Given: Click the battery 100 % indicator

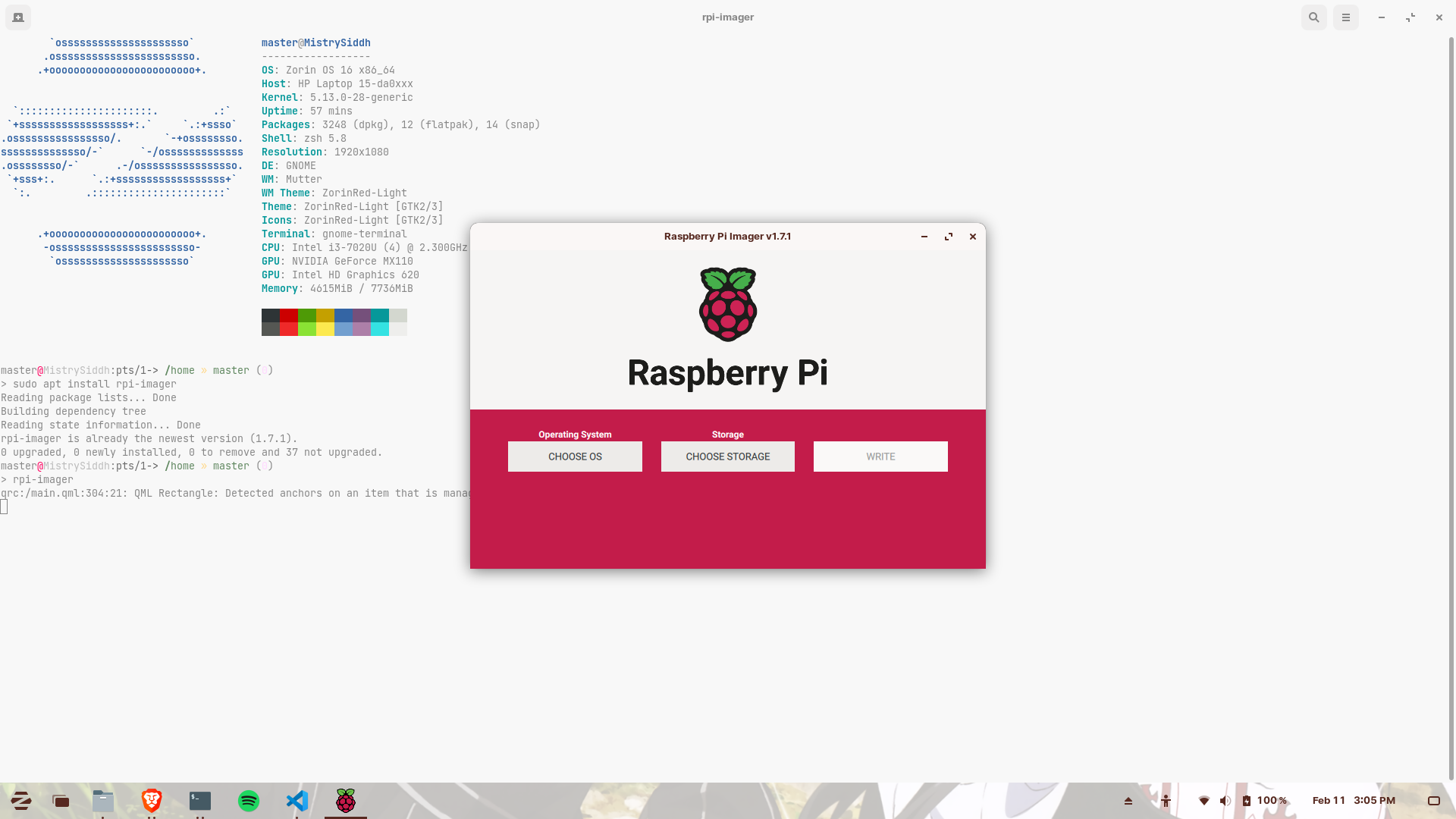Looking at the screenshot, I should (x=1265, y=801).
